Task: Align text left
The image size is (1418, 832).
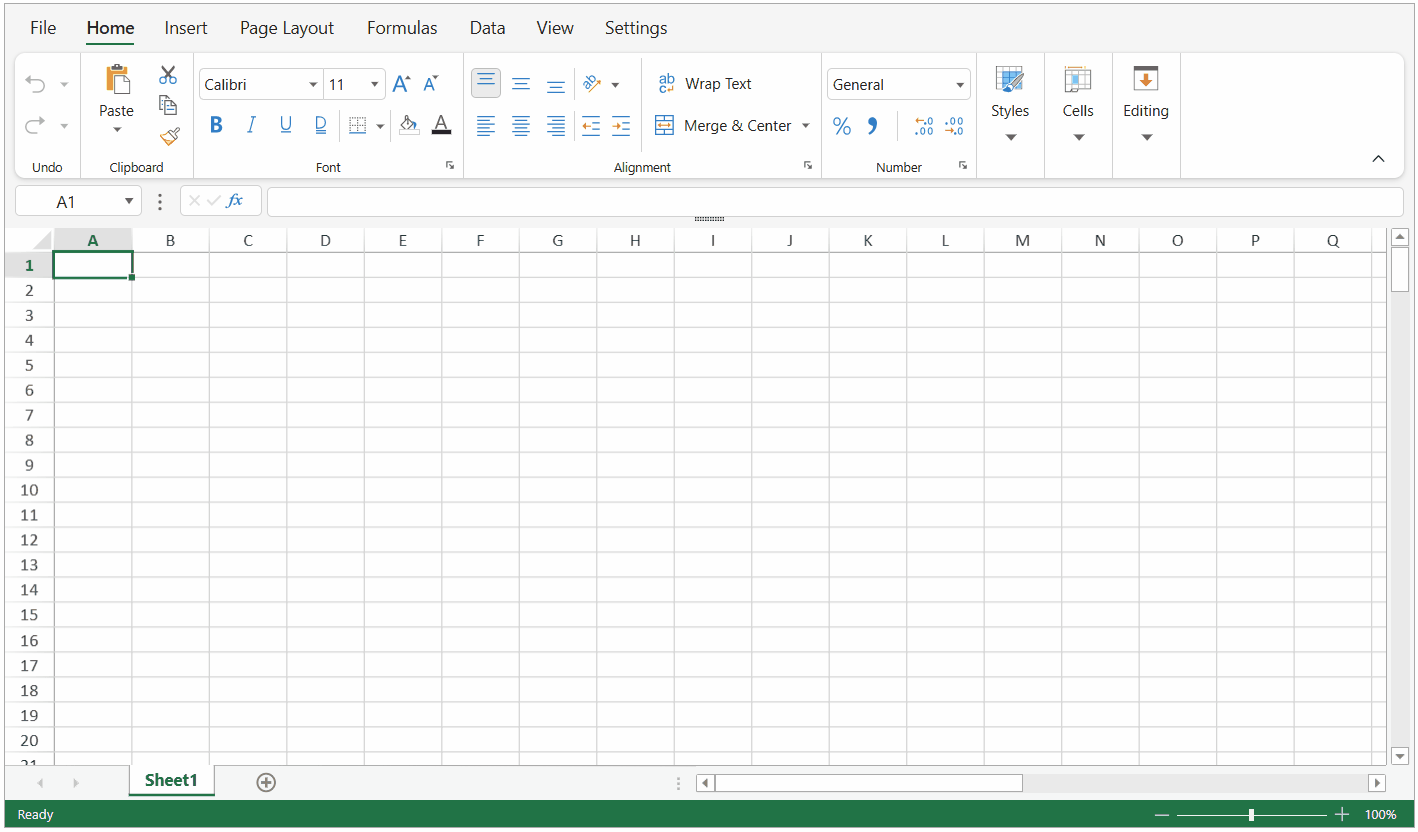Action: 486,125
